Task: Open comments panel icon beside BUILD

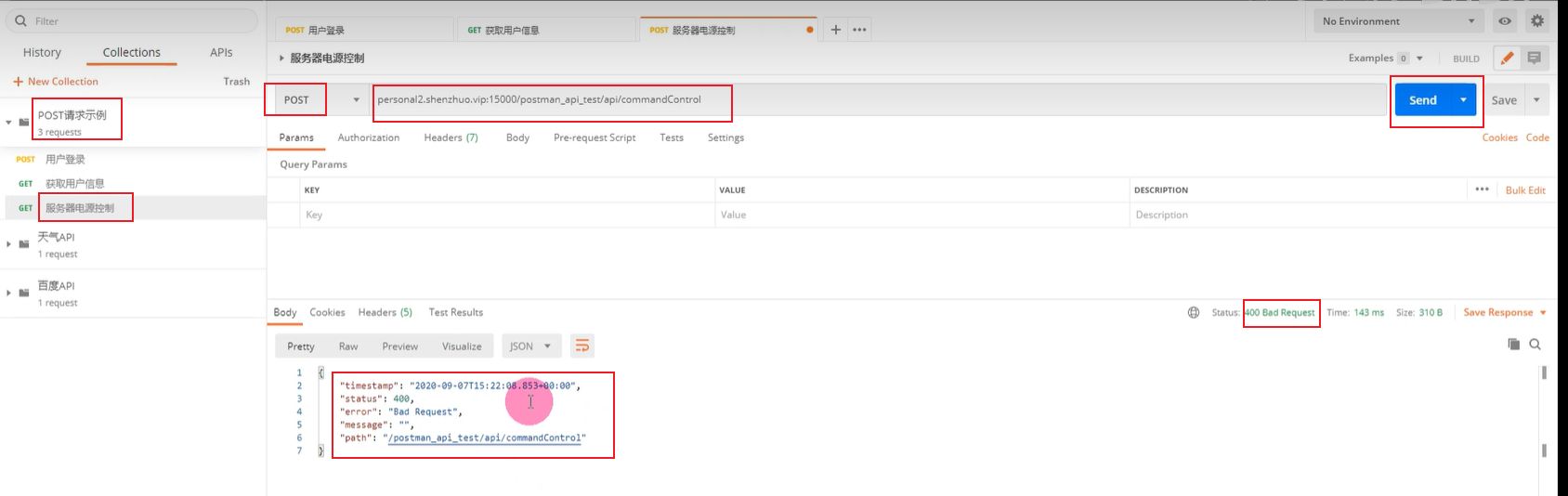Action: [x=1535, y=59]
